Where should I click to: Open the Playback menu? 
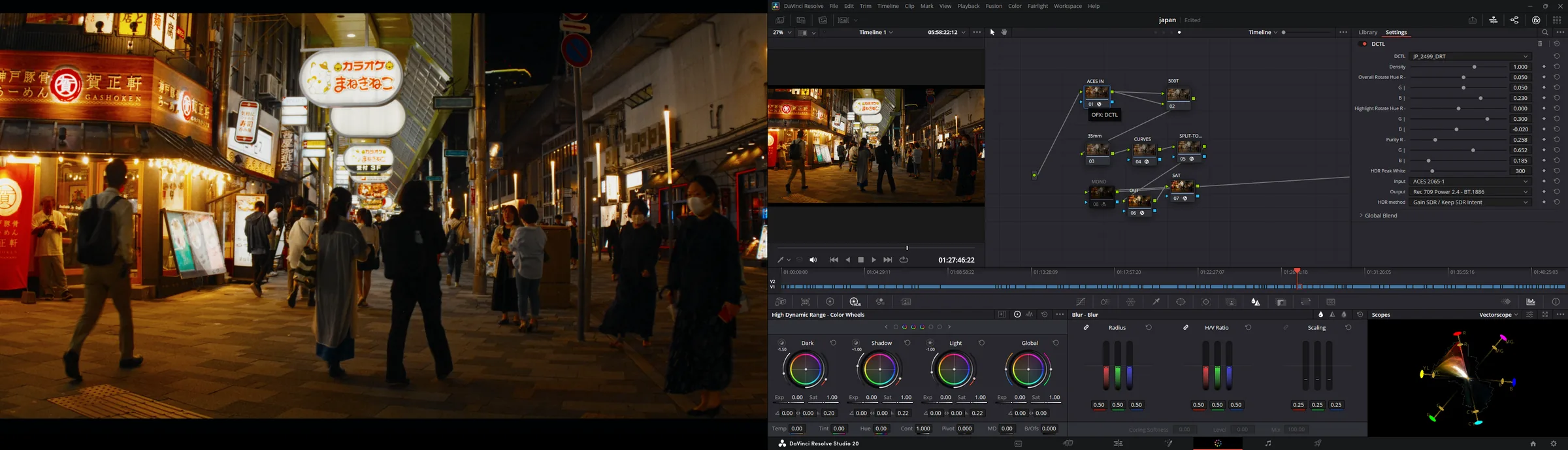pos(968,6)
